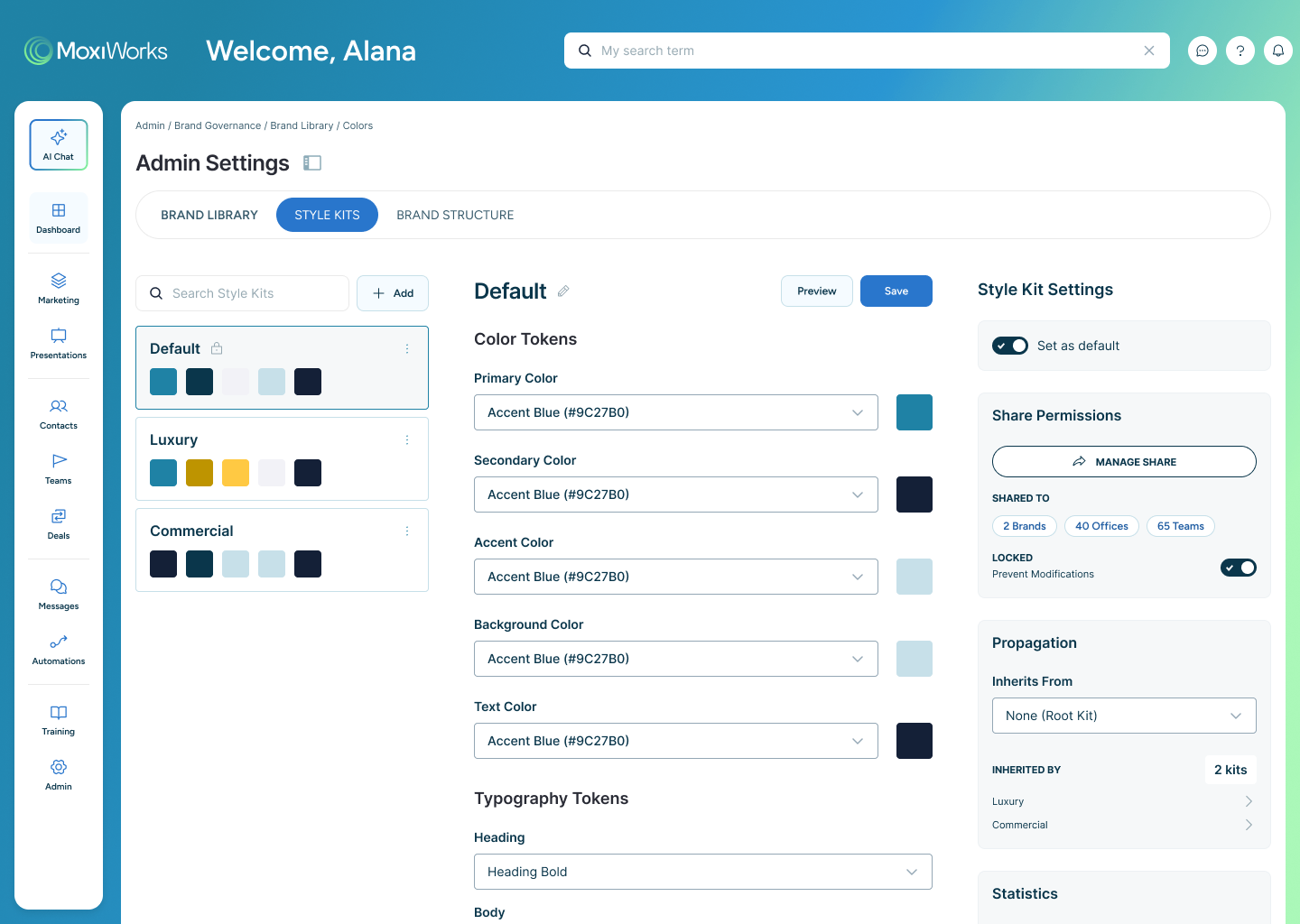Open Background Color dropdown
Viewport: 1300px width, 924px height.
pyautogui.click(x=676, y=659)
